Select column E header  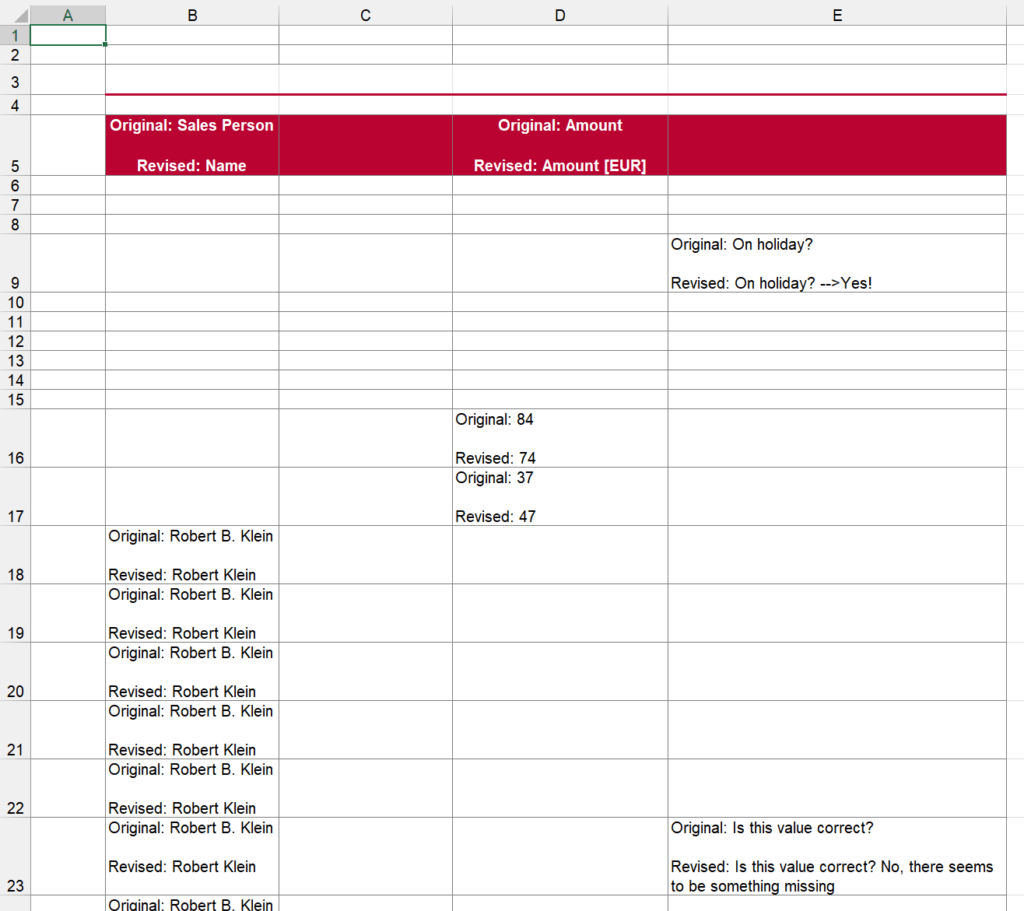[836, 14]
